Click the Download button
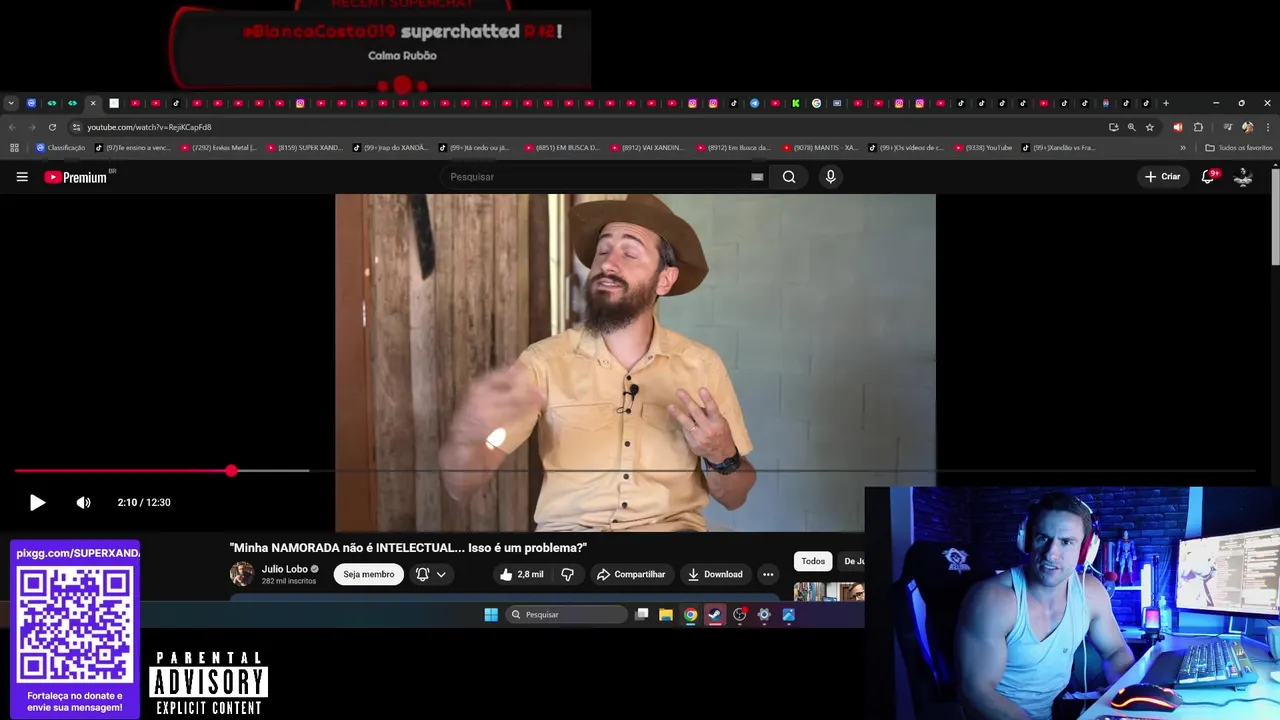1280x720 pixels. [715, 574]
